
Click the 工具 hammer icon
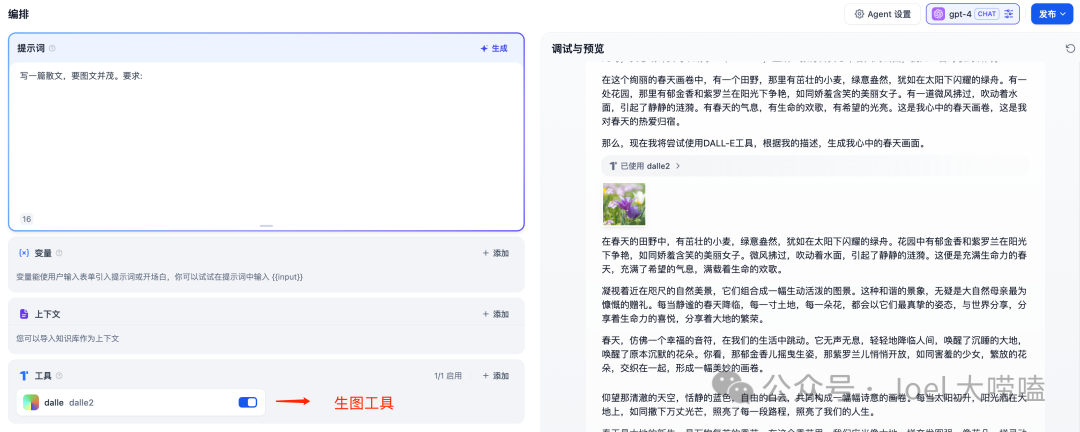[x=24, y=376]
